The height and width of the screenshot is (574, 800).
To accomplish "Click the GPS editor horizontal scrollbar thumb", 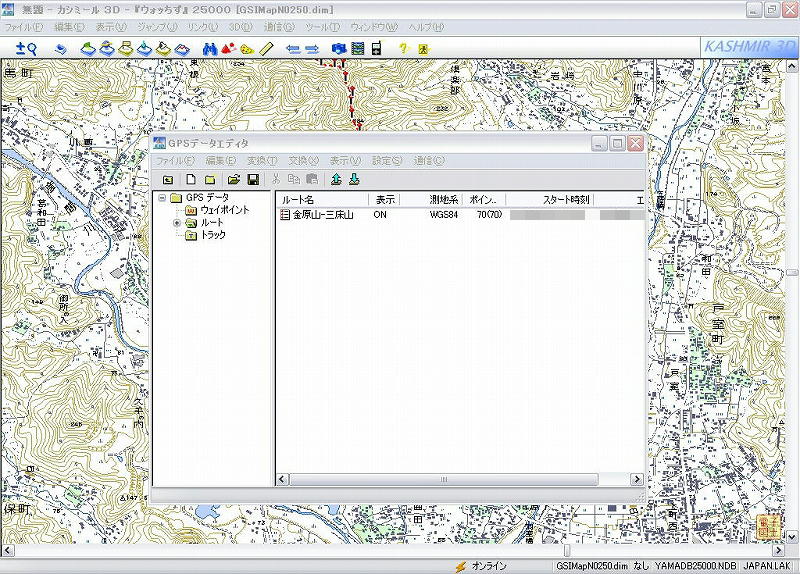I will click(x=444, y=480).
